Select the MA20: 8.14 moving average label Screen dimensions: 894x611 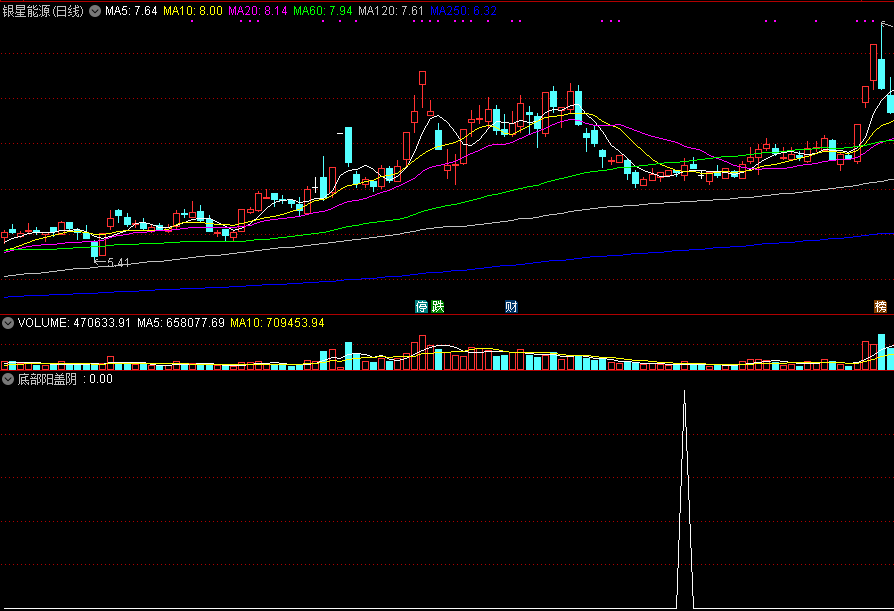point(258,11)
